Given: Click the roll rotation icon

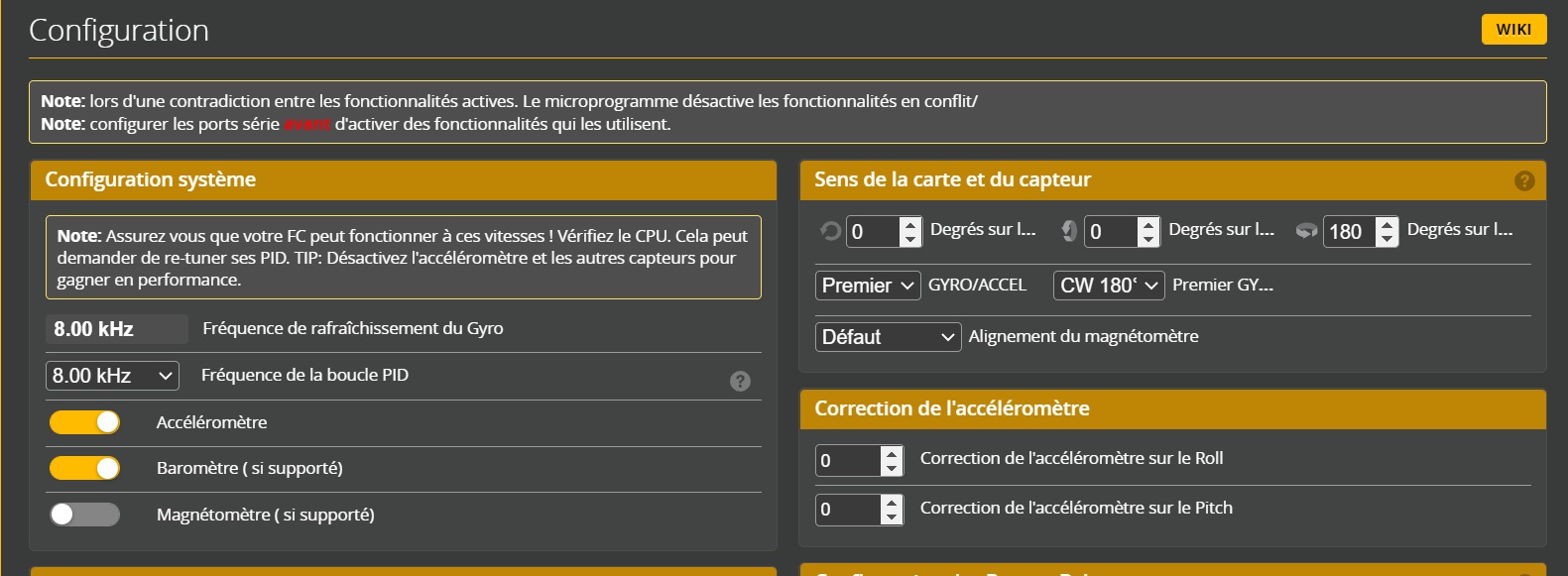Looking at the screenshot, I should coord(829,231).
